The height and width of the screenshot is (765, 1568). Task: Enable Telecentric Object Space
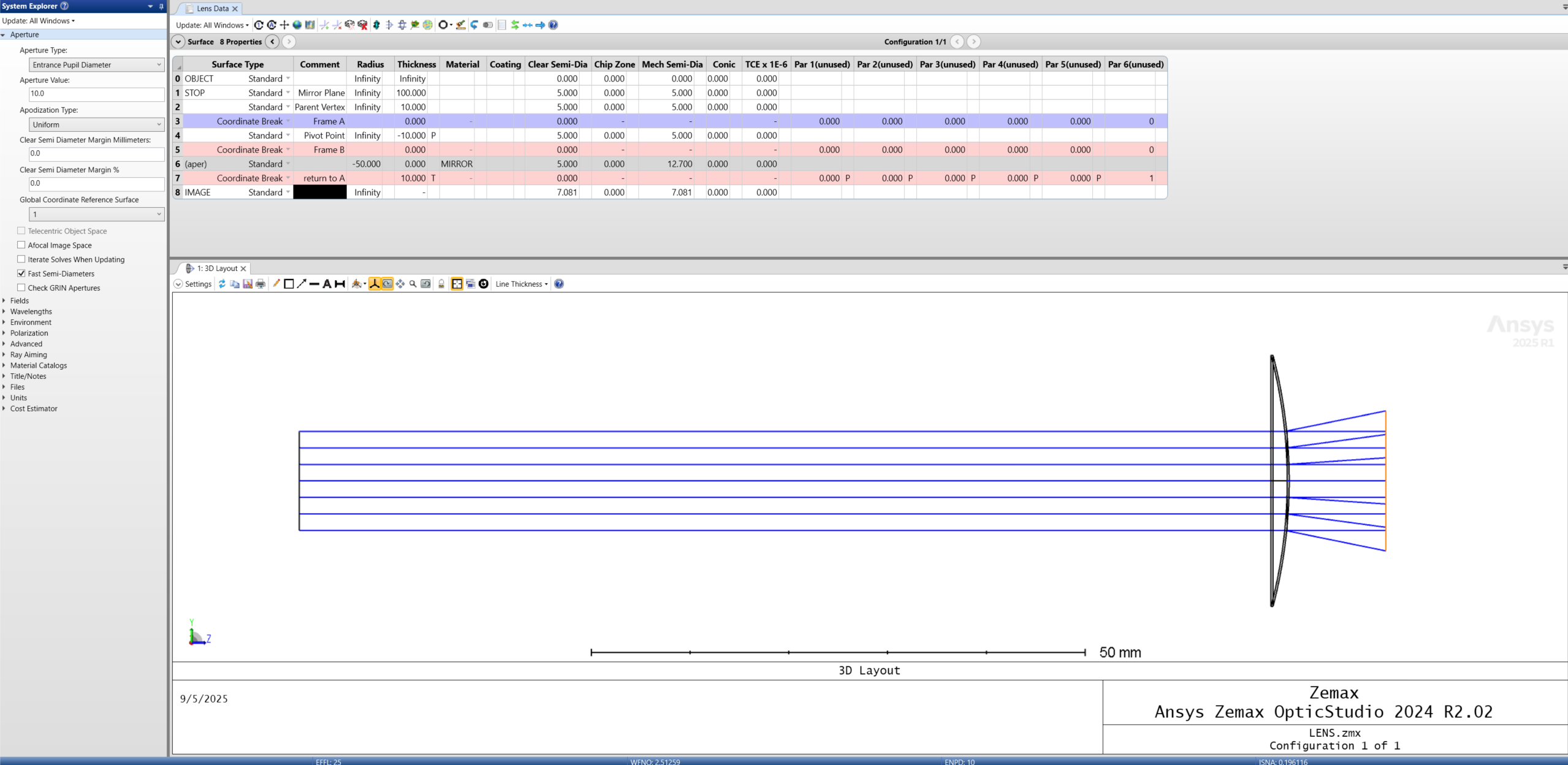tap(21, 231)
